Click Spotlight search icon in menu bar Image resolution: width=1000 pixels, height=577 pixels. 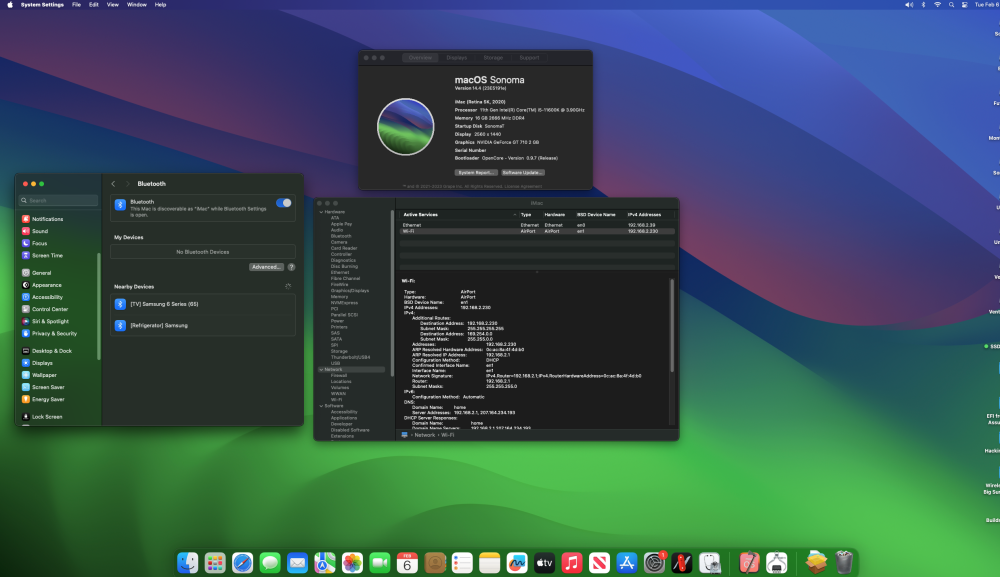951,4
